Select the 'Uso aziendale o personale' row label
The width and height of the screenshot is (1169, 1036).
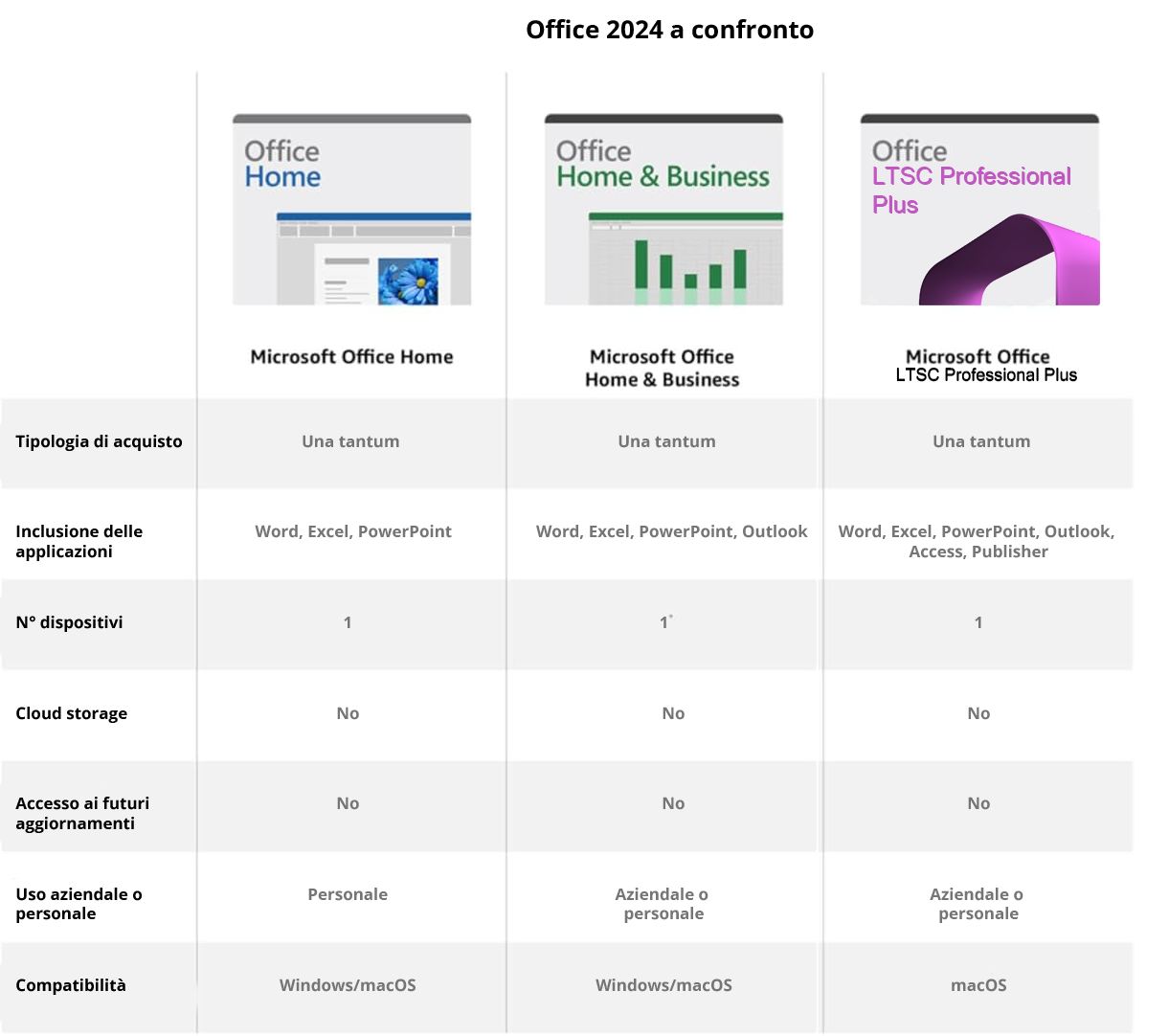[79, 904]
